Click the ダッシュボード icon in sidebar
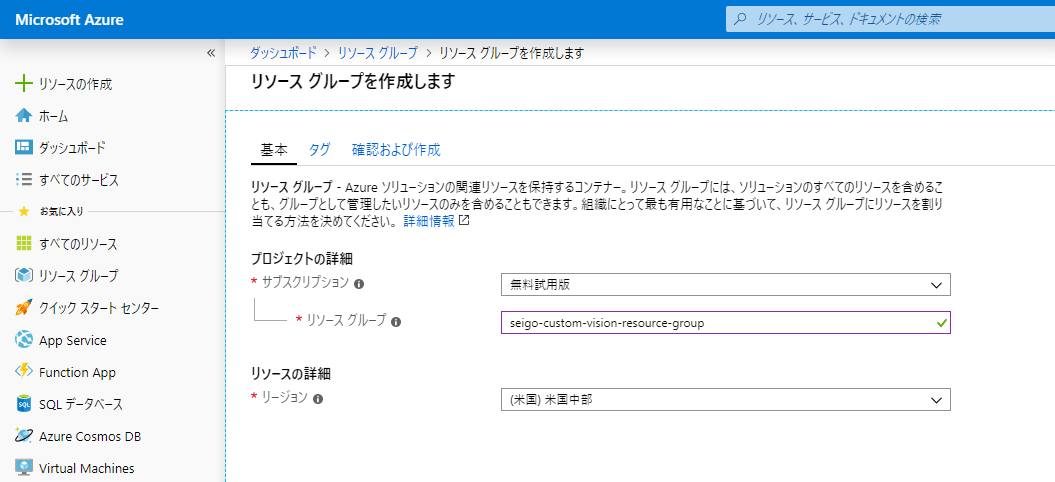Screen dimensions: 1055x482 [x=24, y=147]
